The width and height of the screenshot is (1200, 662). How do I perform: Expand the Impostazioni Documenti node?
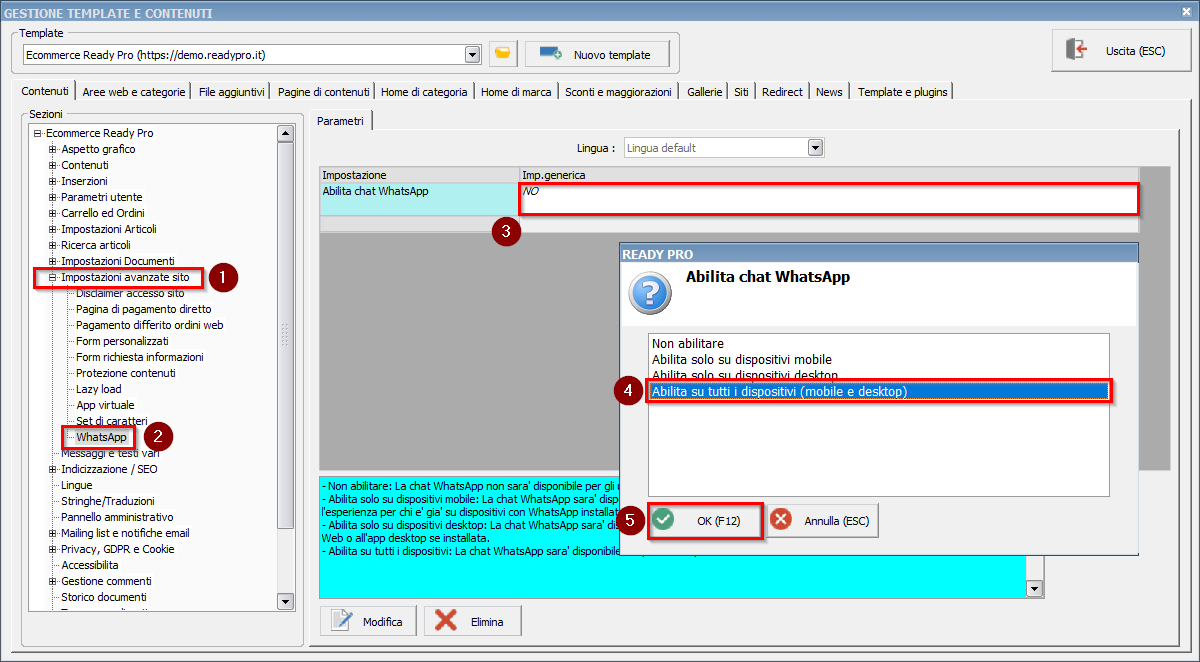pos(53,261)
